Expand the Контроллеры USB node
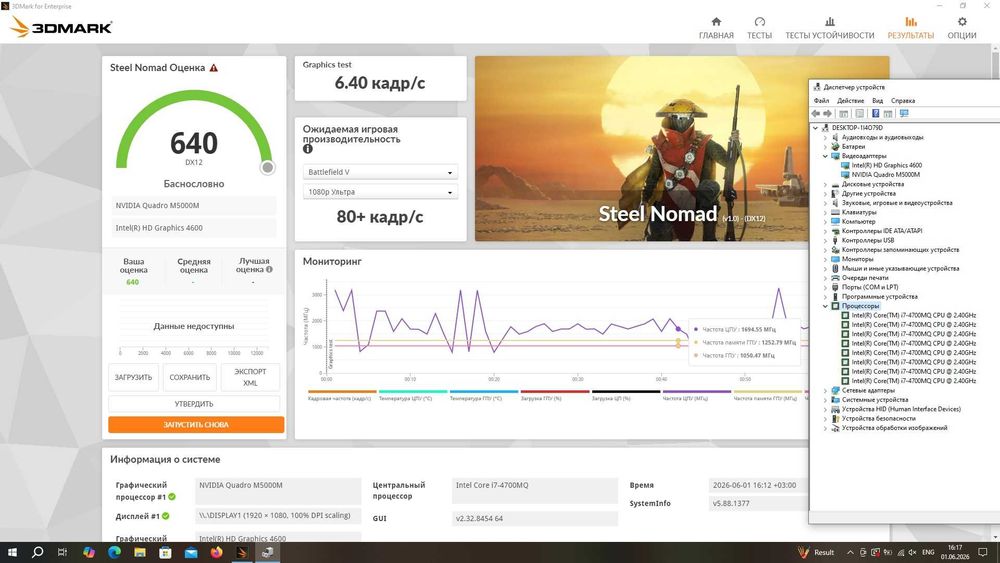1000x563 pixels. coord(825,240)
